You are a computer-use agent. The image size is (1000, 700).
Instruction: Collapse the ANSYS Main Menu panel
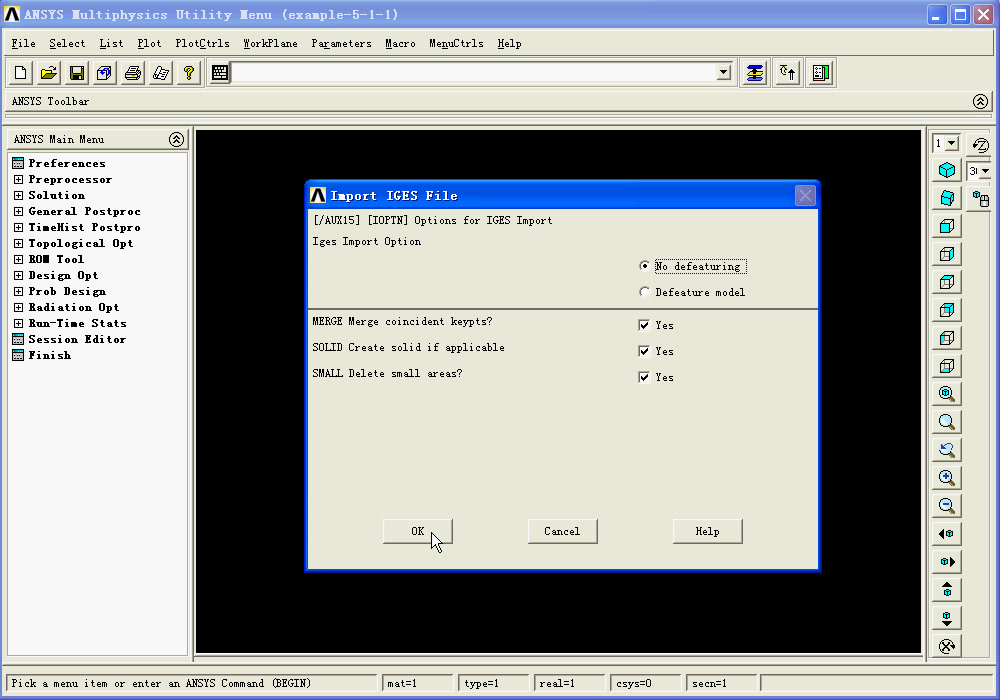pos(176,139)
